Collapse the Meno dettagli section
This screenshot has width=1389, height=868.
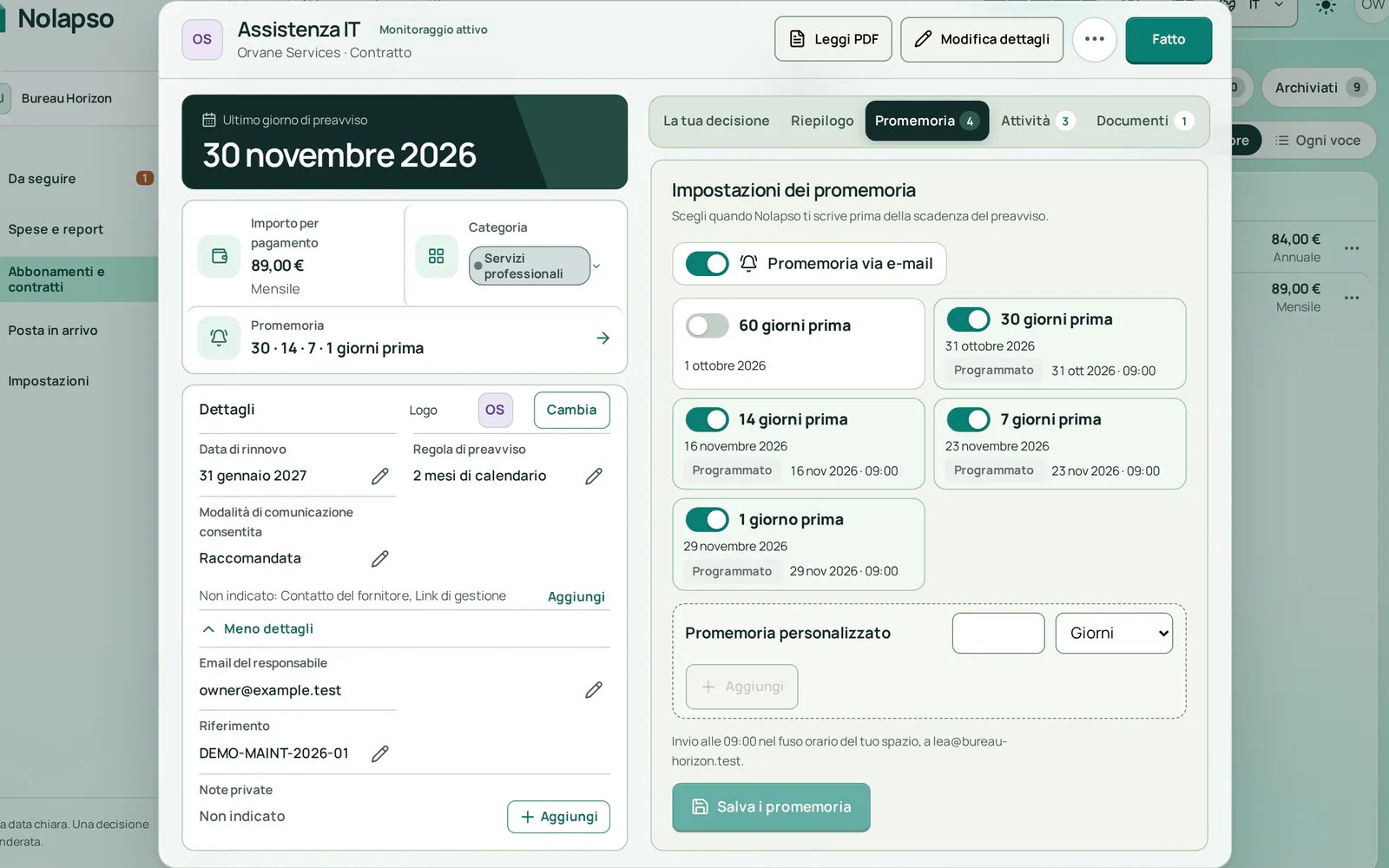click(x=257, y=628)
